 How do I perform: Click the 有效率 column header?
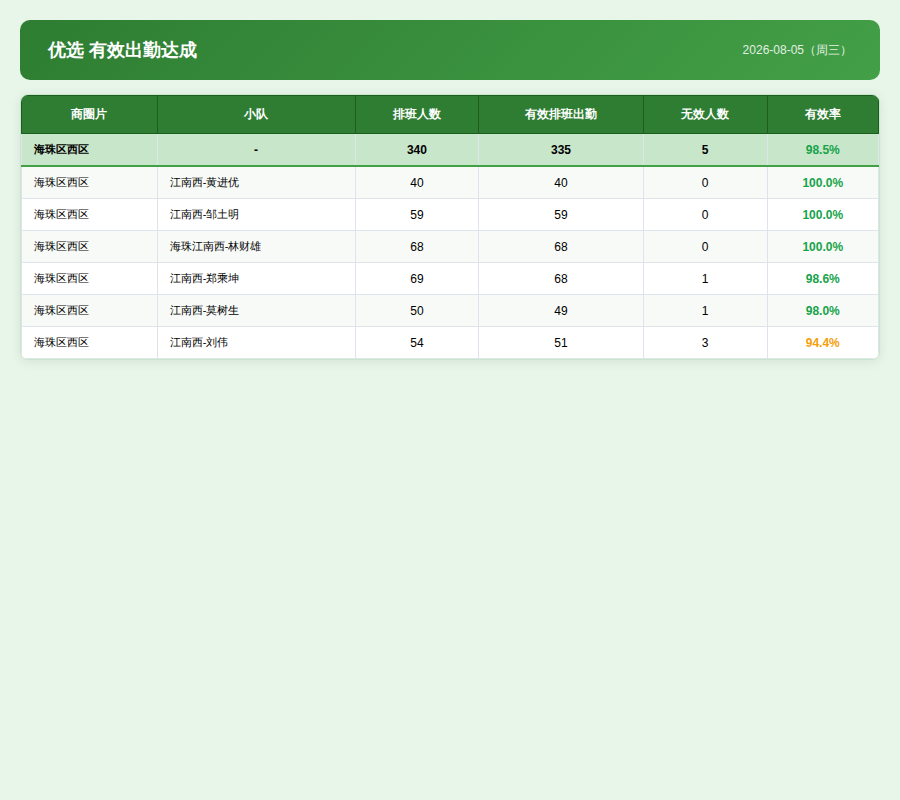click(823, 114)
